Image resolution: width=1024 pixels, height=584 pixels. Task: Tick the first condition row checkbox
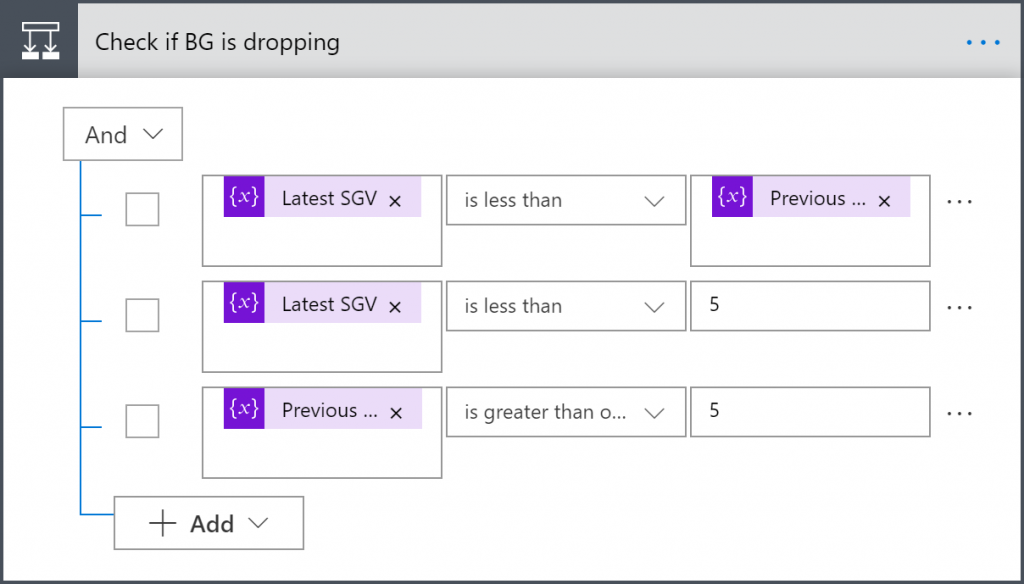tap(142, 209)
